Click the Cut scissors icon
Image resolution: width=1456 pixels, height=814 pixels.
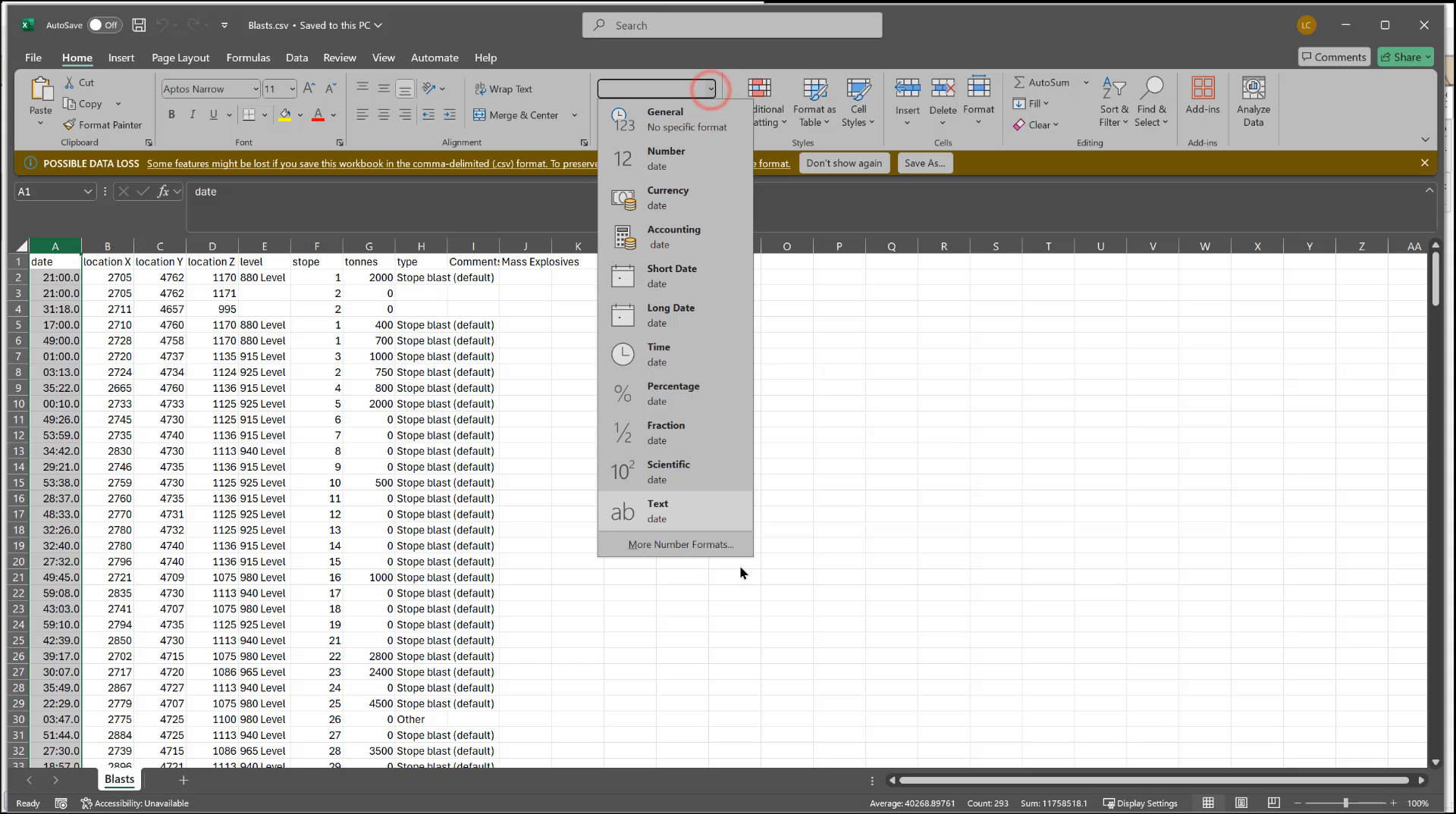tap(70, 83)
